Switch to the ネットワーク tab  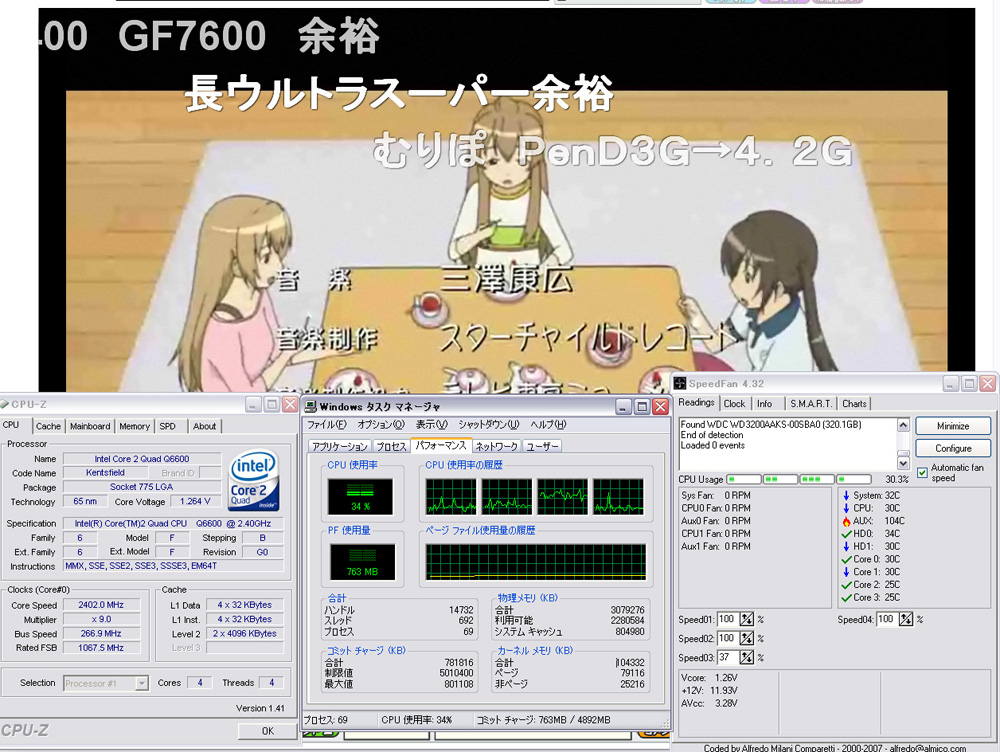pos(497,446)
